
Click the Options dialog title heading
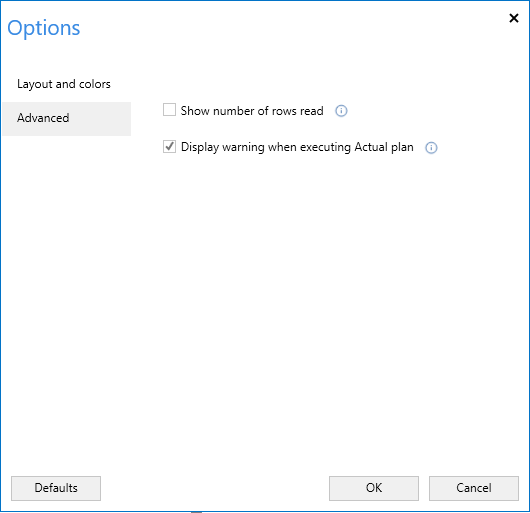click(x=44, y=28)
